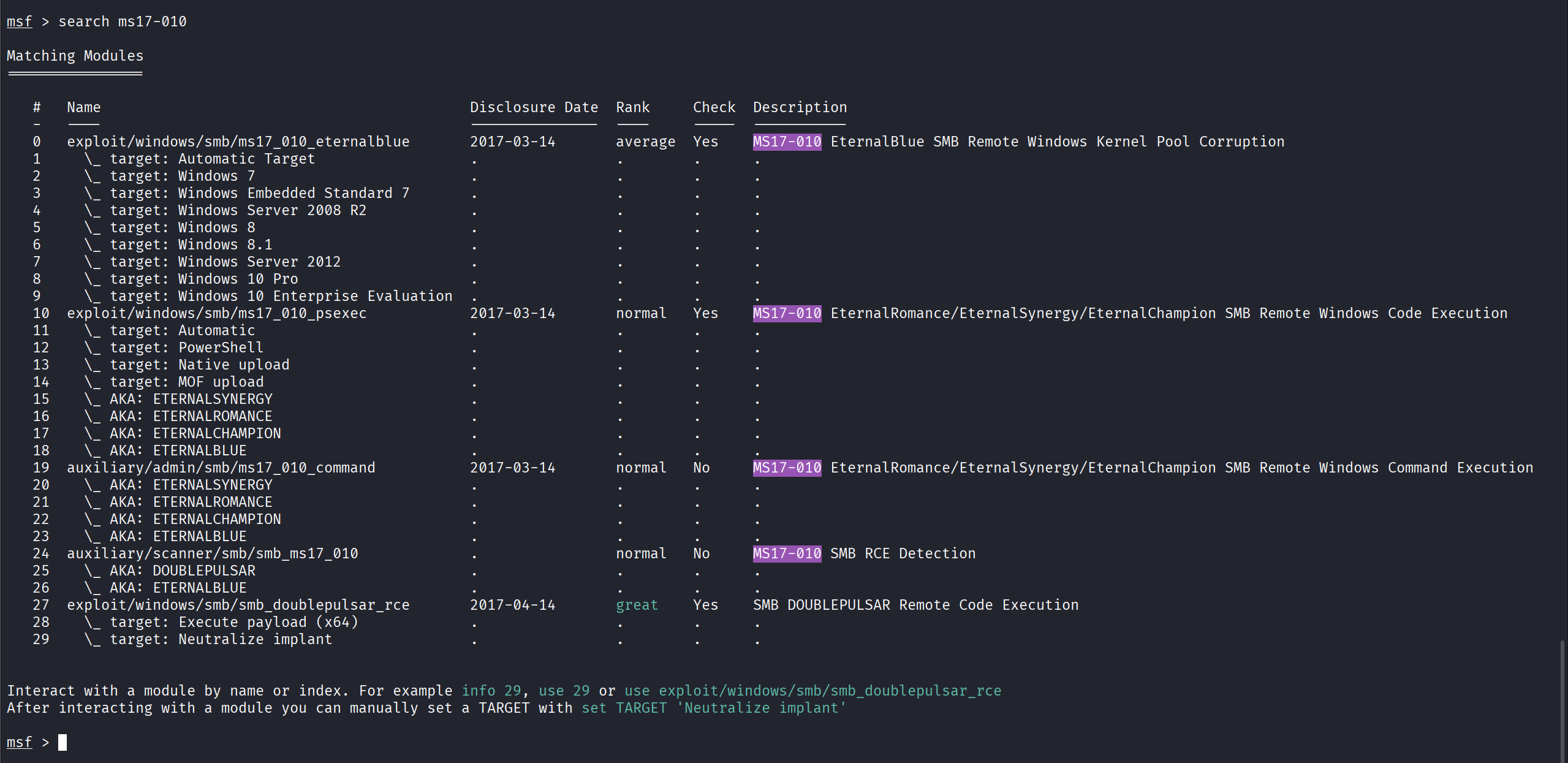Image resolution: width=1568 pixels, height=763 pixels.
Task: Click the Rank column header
Action: 632,107
